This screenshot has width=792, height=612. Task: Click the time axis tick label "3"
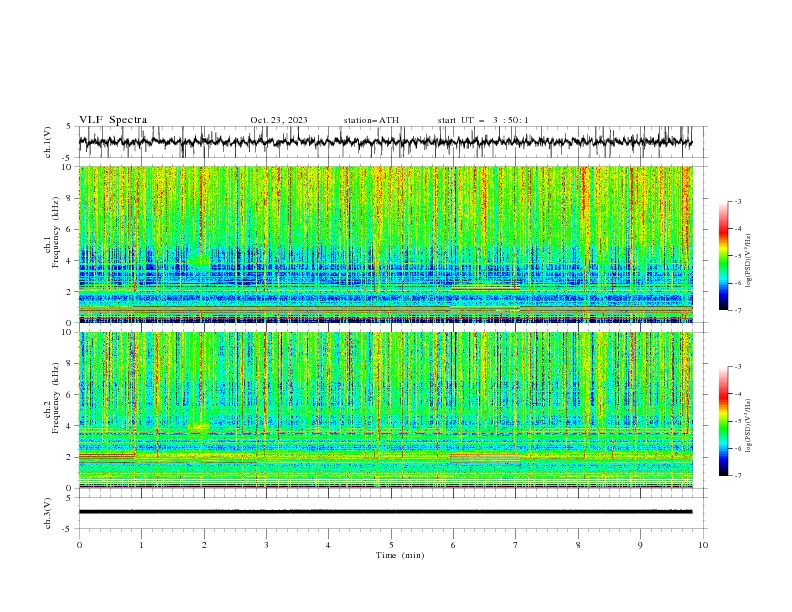pyautogui.click(x=266, y=545)
